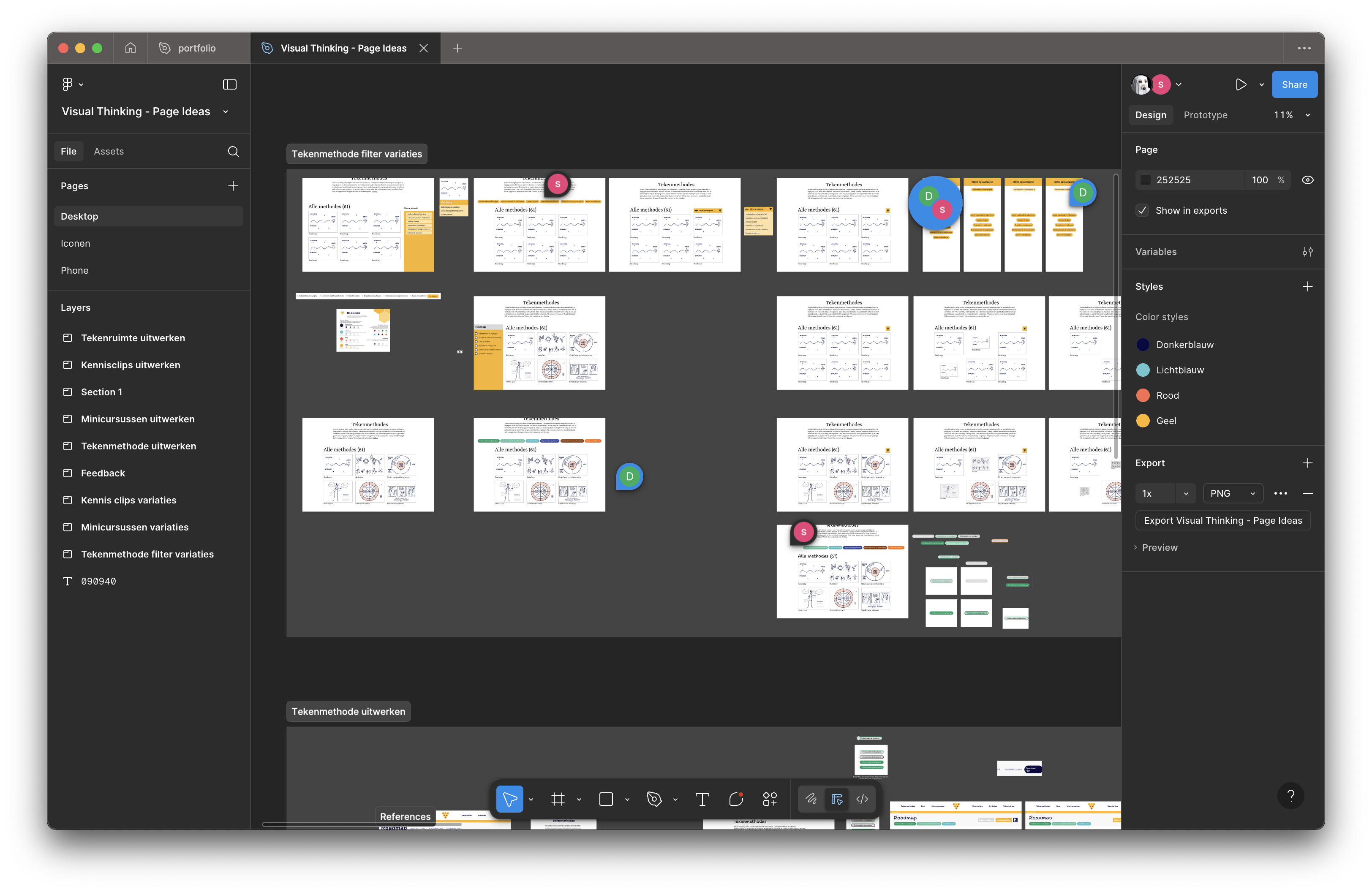Expand Frame tool options chevron

click(x=579, y=799)
